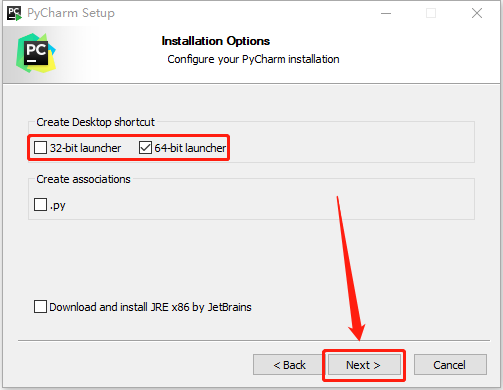Click the PyCharm Setup title bar text
Viewport: 503px width, 390px height.
pyautogui.click(x=71, y=13)
